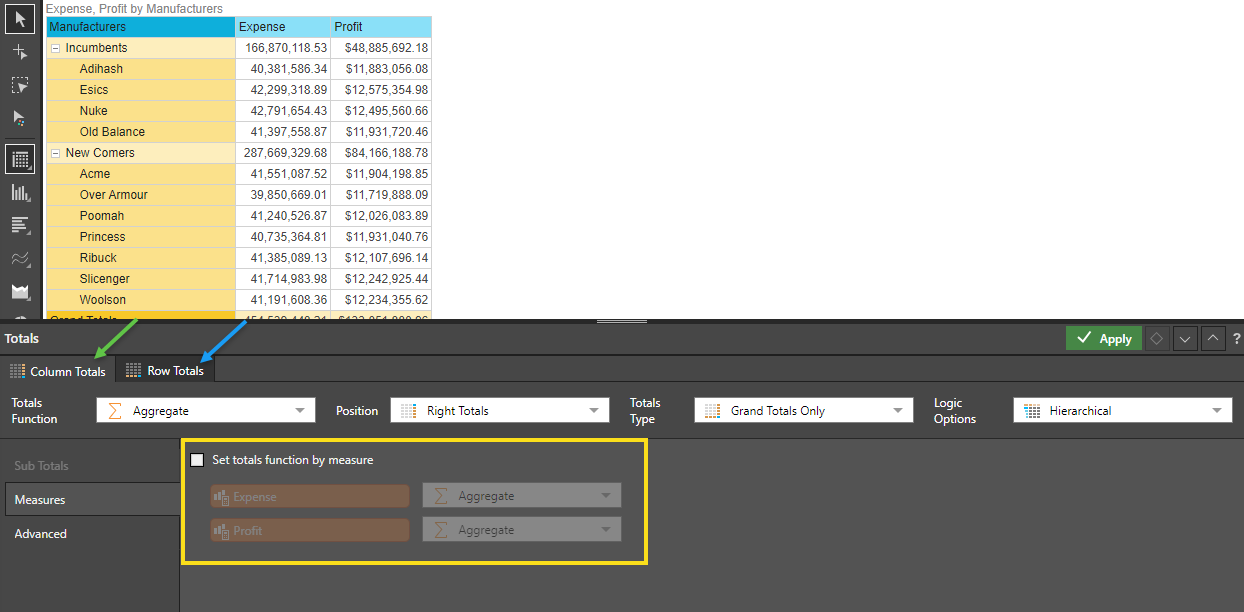Expand the Logic Options Hierarchical dropdown

[x=1122, y=410]
